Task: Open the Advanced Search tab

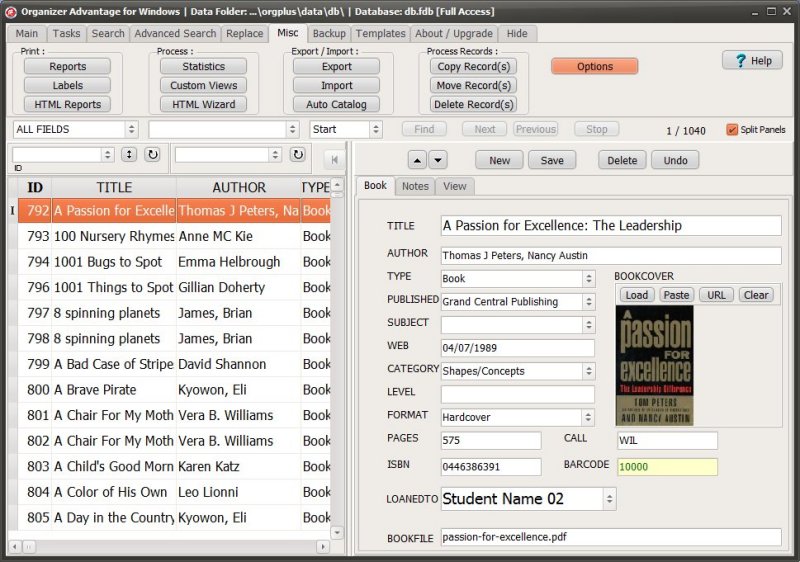Action: pos(175,34)
